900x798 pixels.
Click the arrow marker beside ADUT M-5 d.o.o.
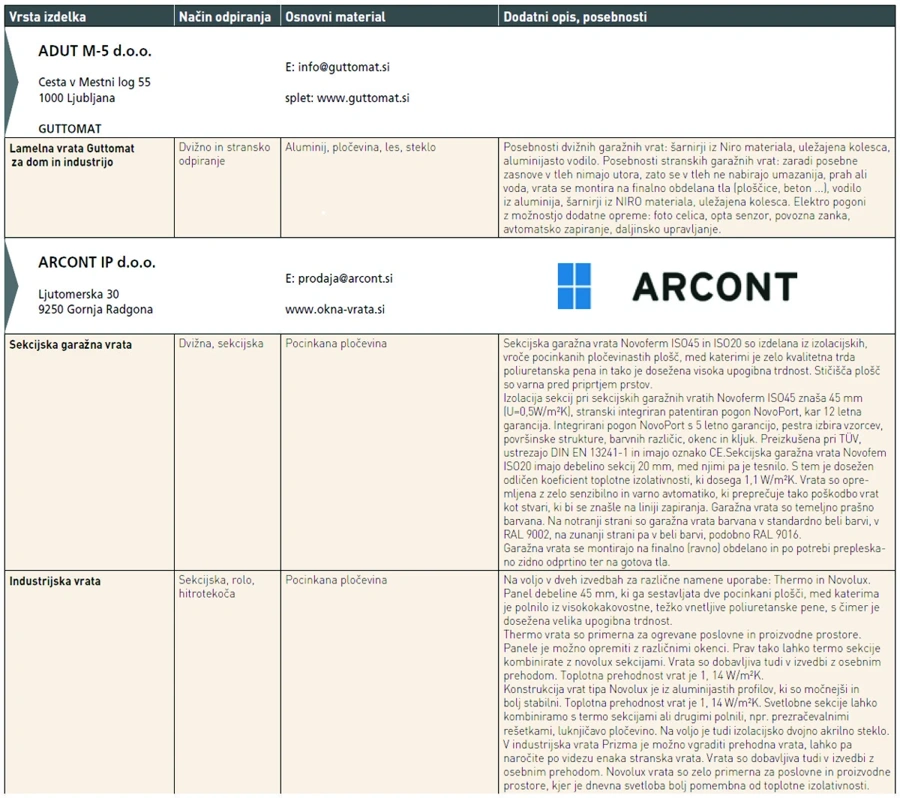click(x=11, y=82)
